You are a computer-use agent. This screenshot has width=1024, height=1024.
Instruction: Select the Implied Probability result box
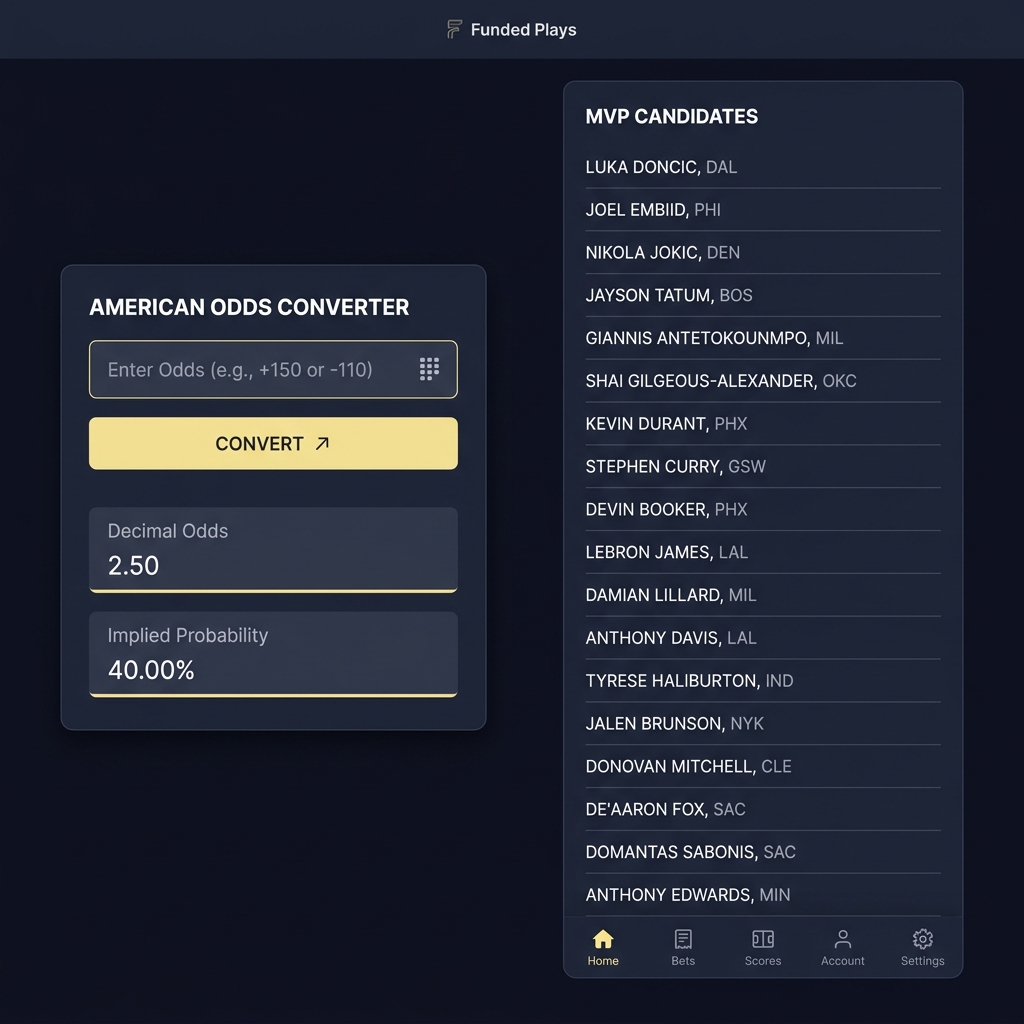pos(273,654)
